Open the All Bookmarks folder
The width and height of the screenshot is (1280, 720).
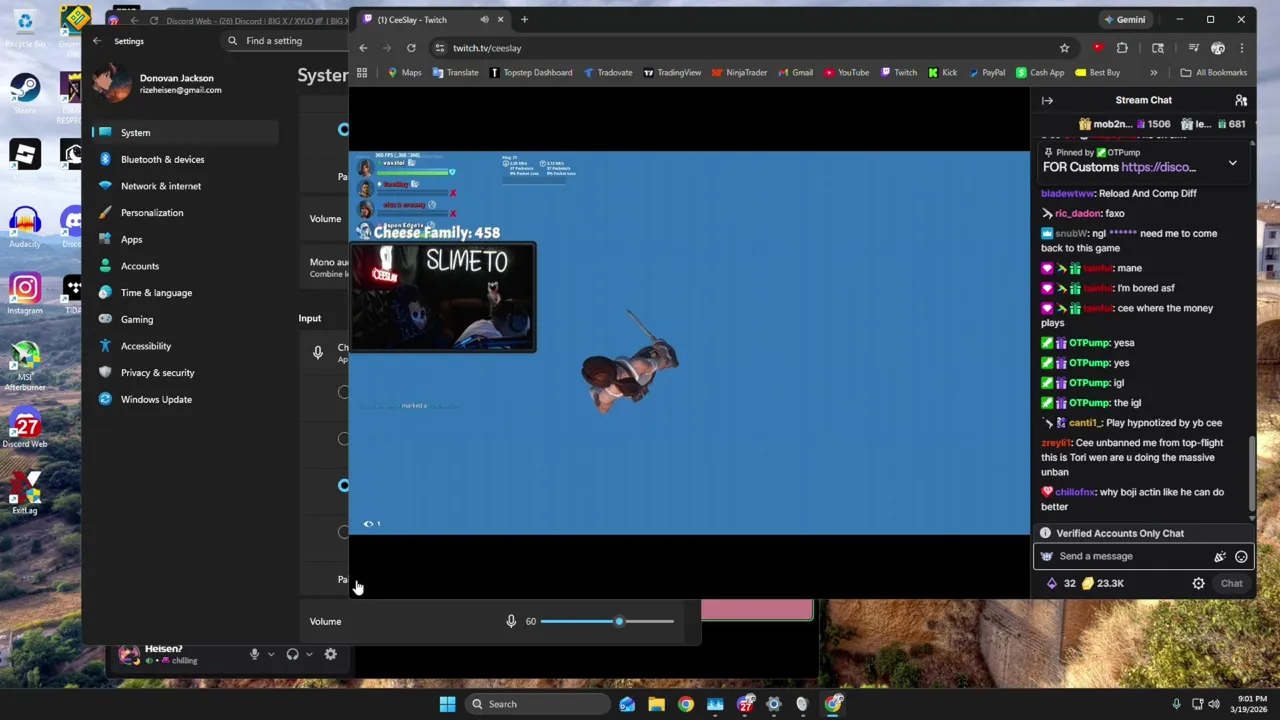pos(1213,72)
